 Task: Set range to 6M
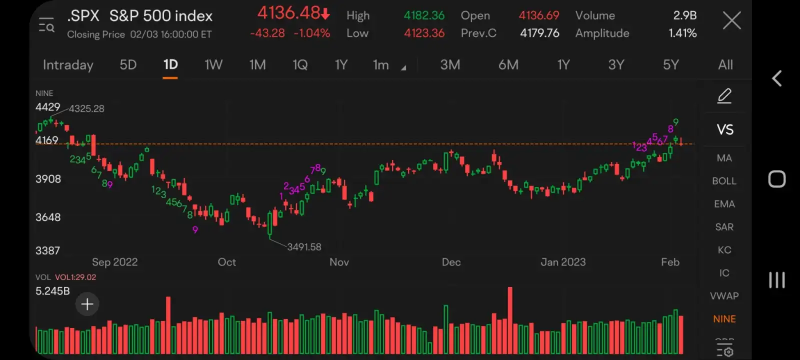[x=508, y=65]
